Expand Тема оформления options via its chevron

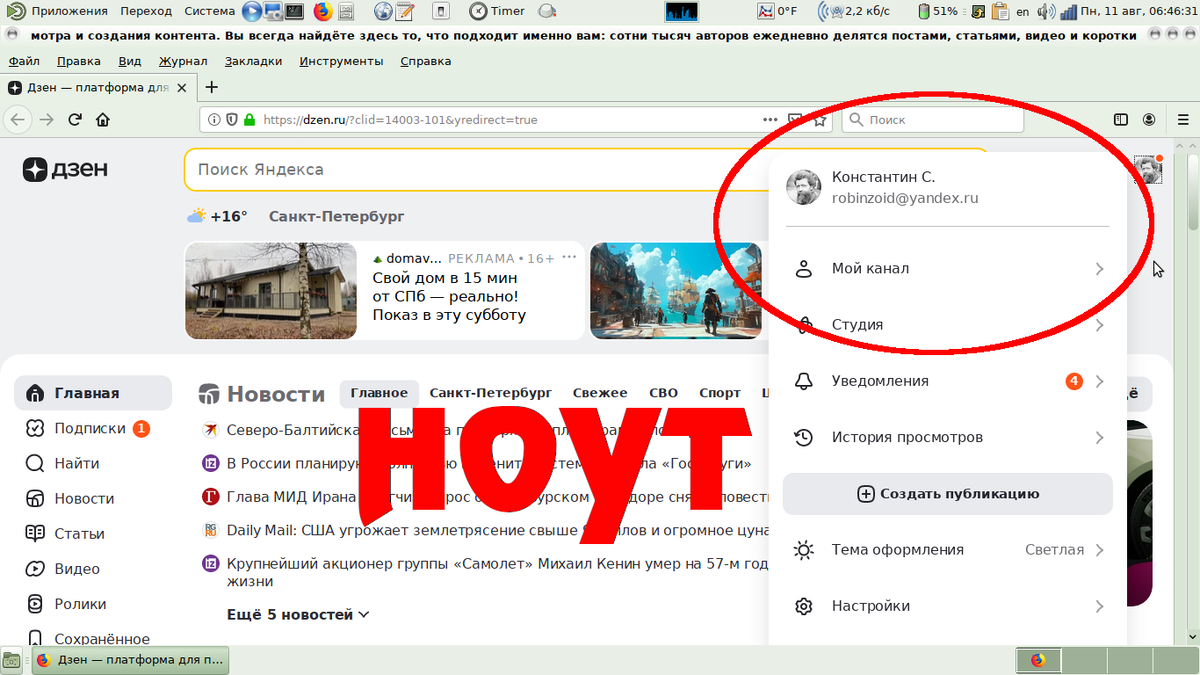pos(1098,550)
